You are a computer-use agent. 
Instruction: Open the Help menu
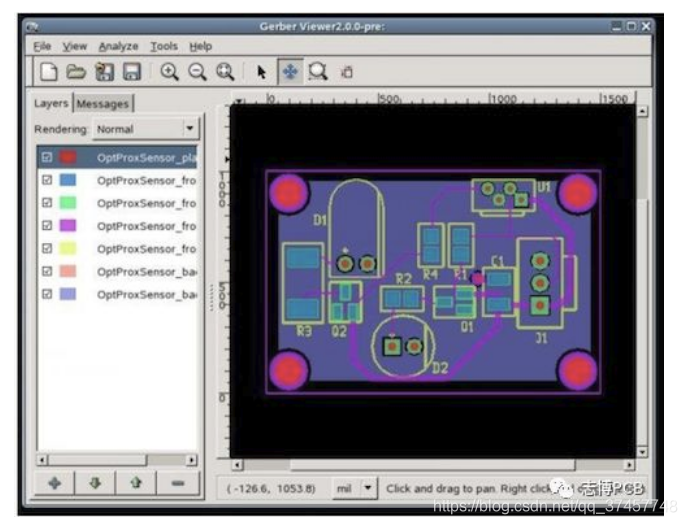(x=201, y=46)
